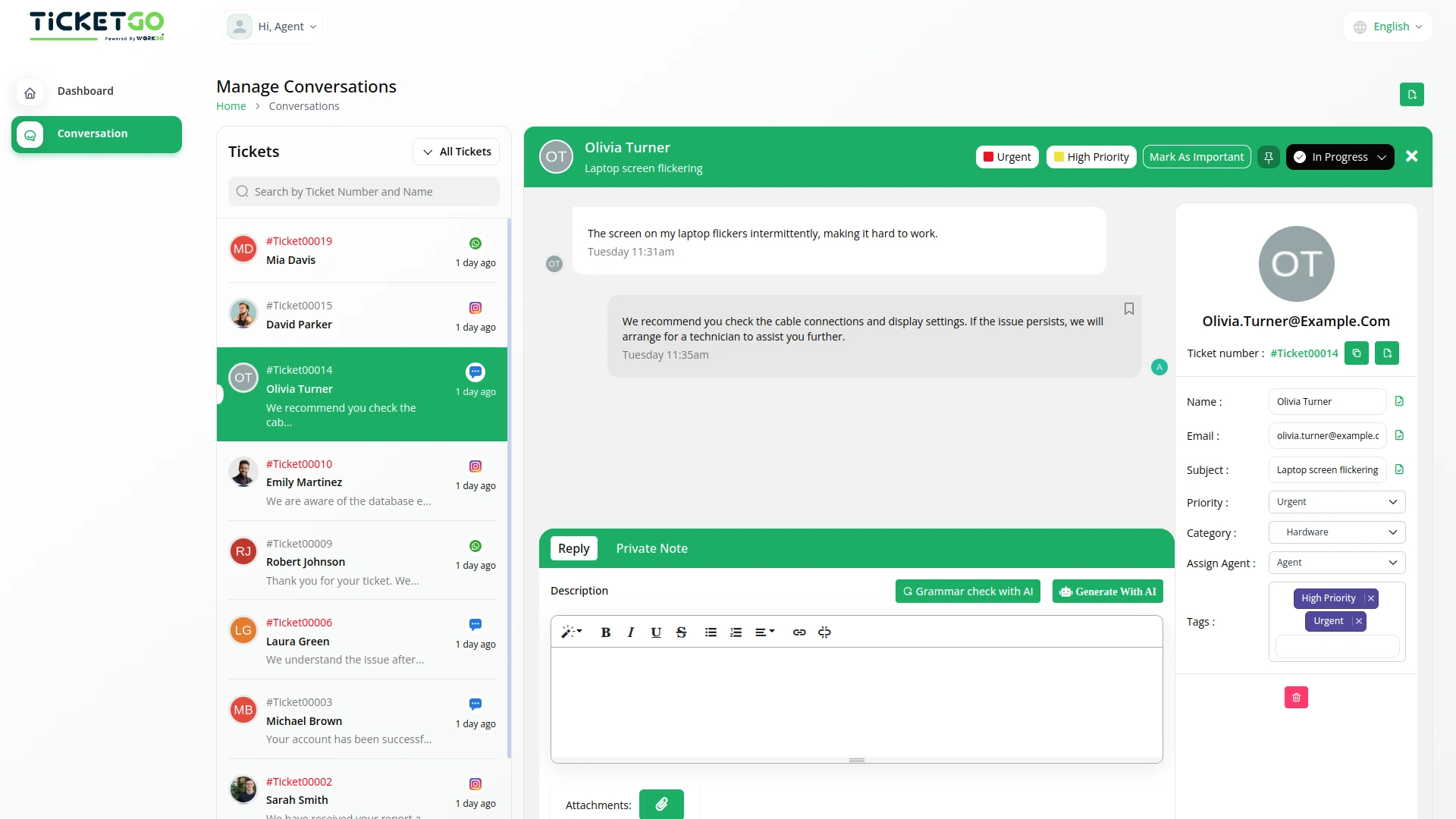Bookmark the agent's recommendation message
Viewport: 1456px width, 819px height.
1128,309
